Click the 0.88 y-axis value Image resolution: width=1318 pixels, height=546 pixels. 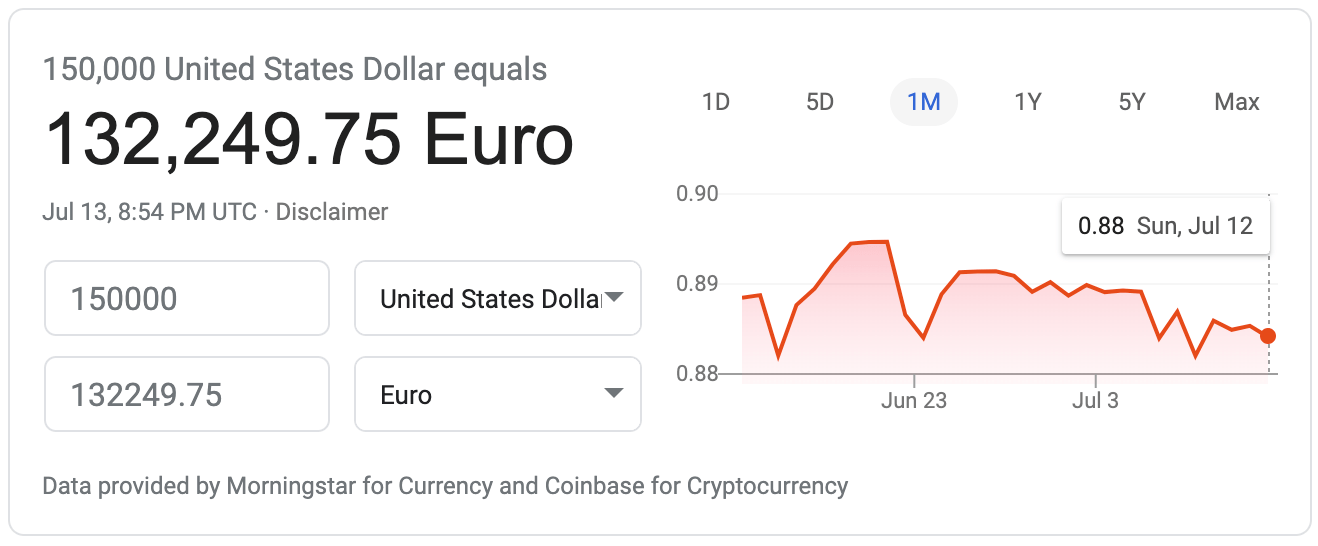click(x=698, y=373)
